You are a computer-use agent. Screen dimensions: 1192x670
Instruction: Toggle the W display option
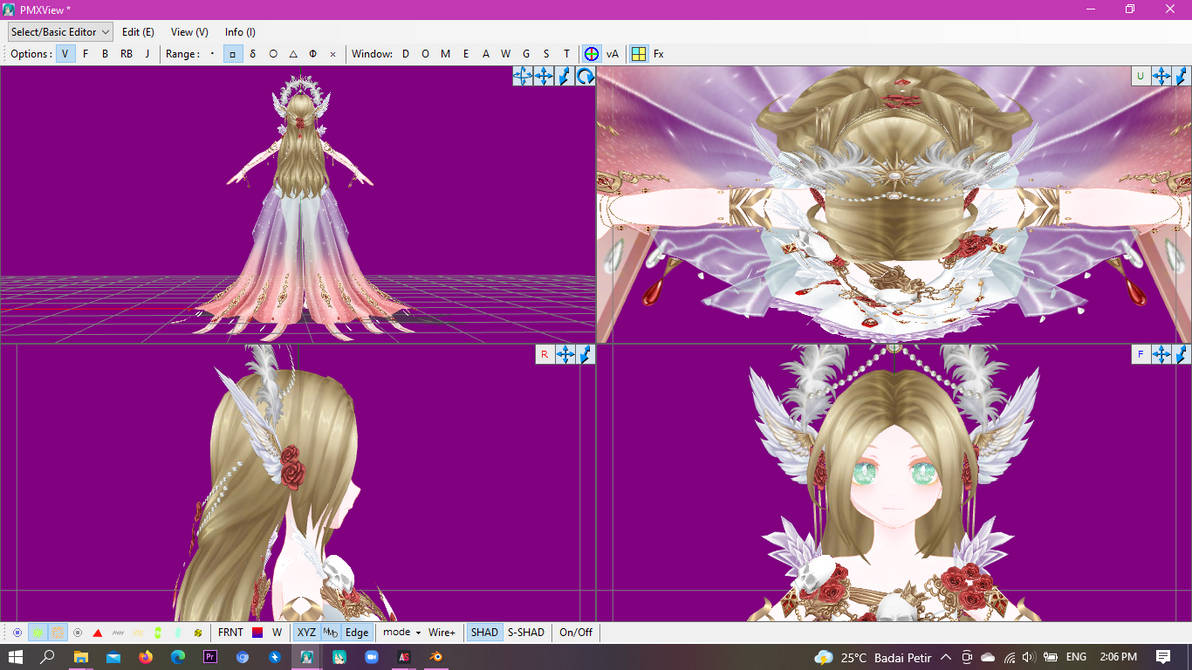[x=277, y=633]
